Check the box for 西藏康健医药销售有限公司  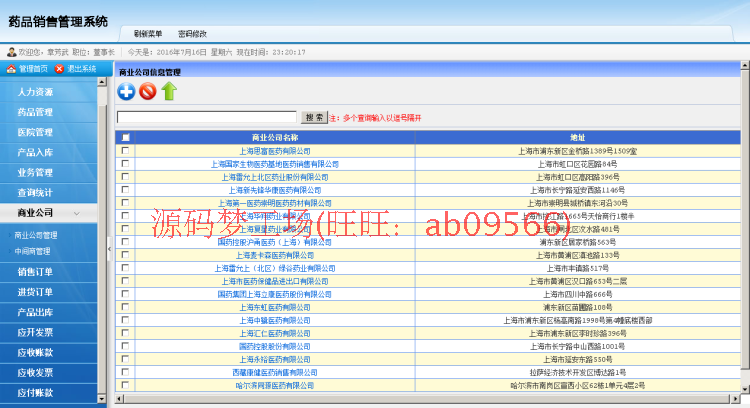click(125, 372)
